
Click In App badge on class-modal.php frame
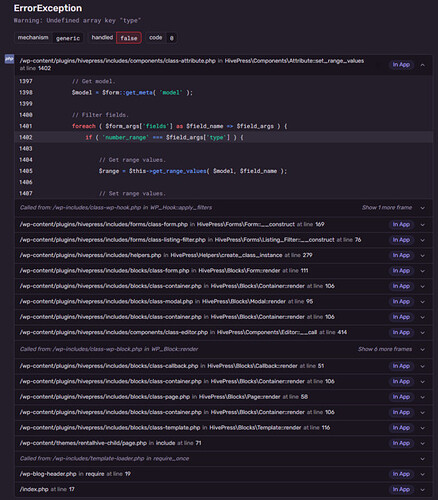click(x=401, y=302)
